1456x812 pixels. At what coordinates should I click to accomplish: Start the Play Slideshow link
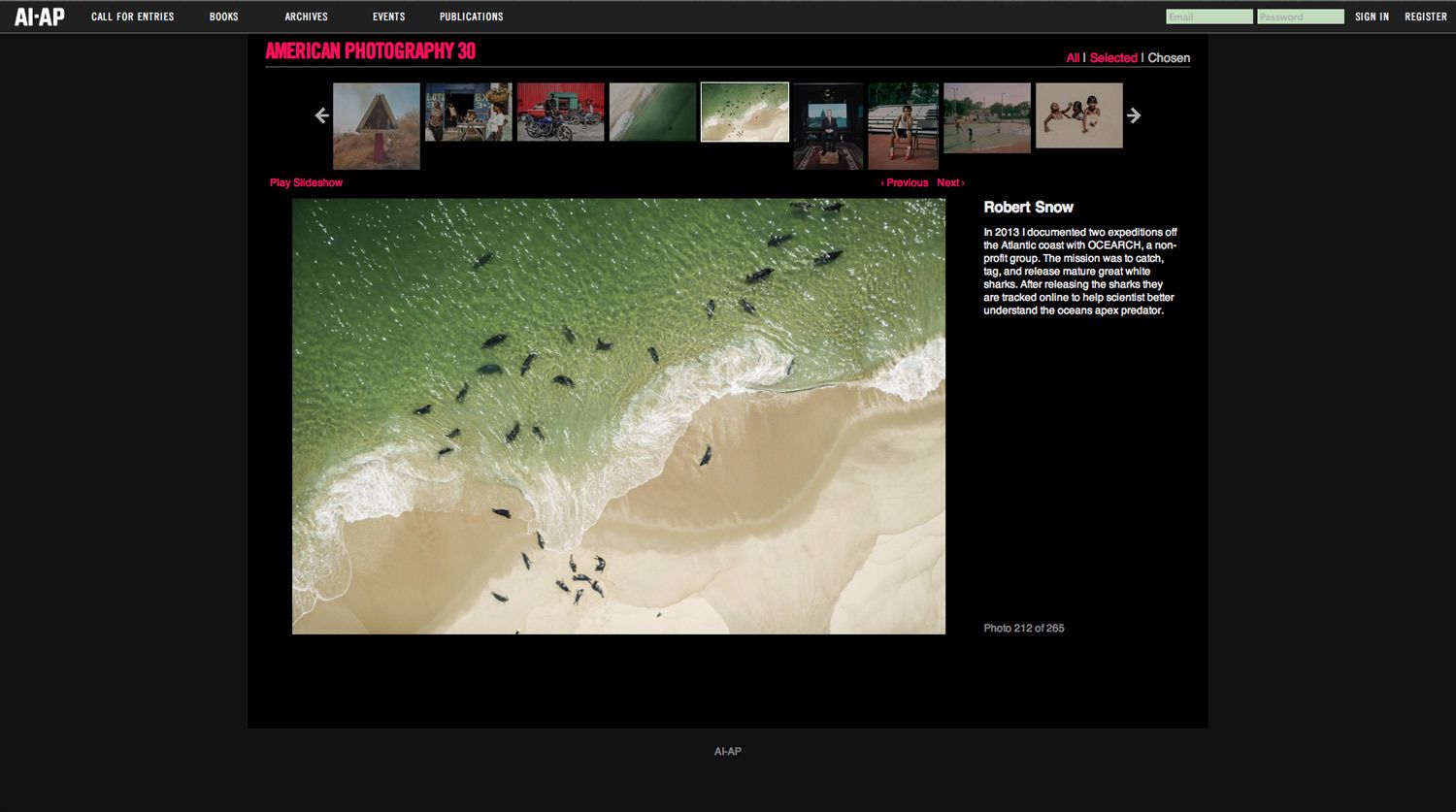pos(306,182)
